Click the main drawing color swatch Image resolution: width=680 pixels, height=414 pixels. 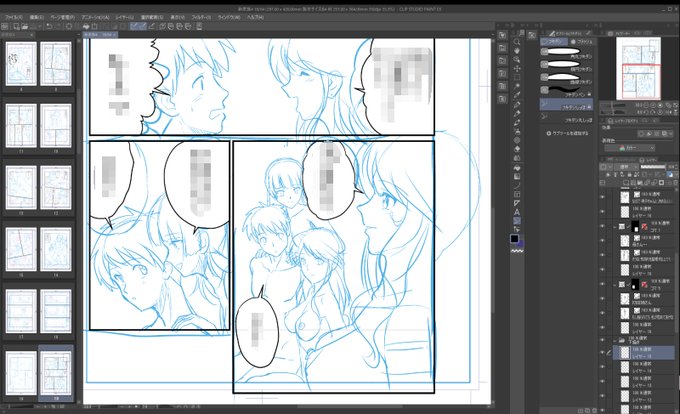[x=514, y=239]
